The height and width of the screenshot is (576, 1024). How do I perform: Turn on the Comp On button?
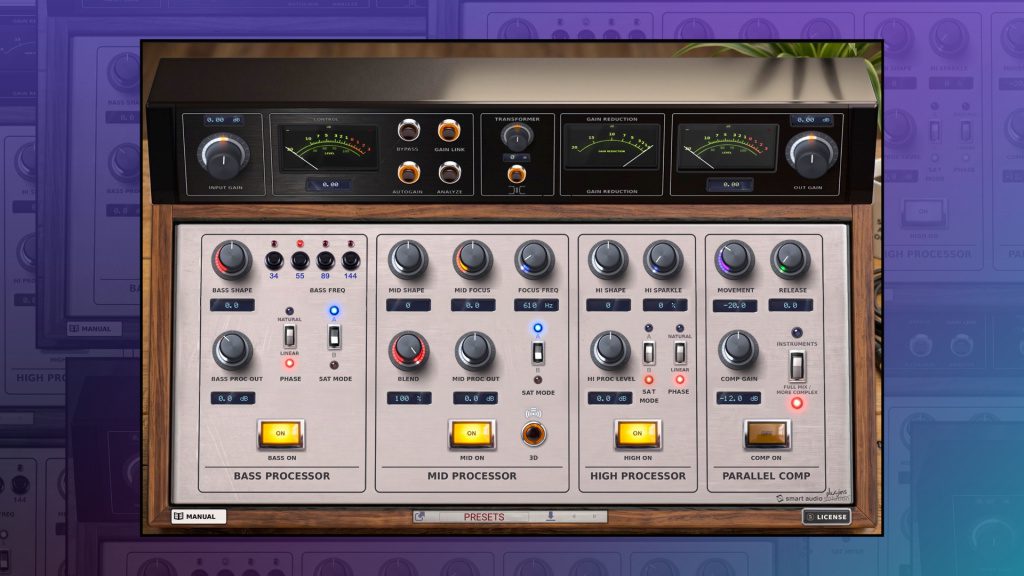coord(767,434)
